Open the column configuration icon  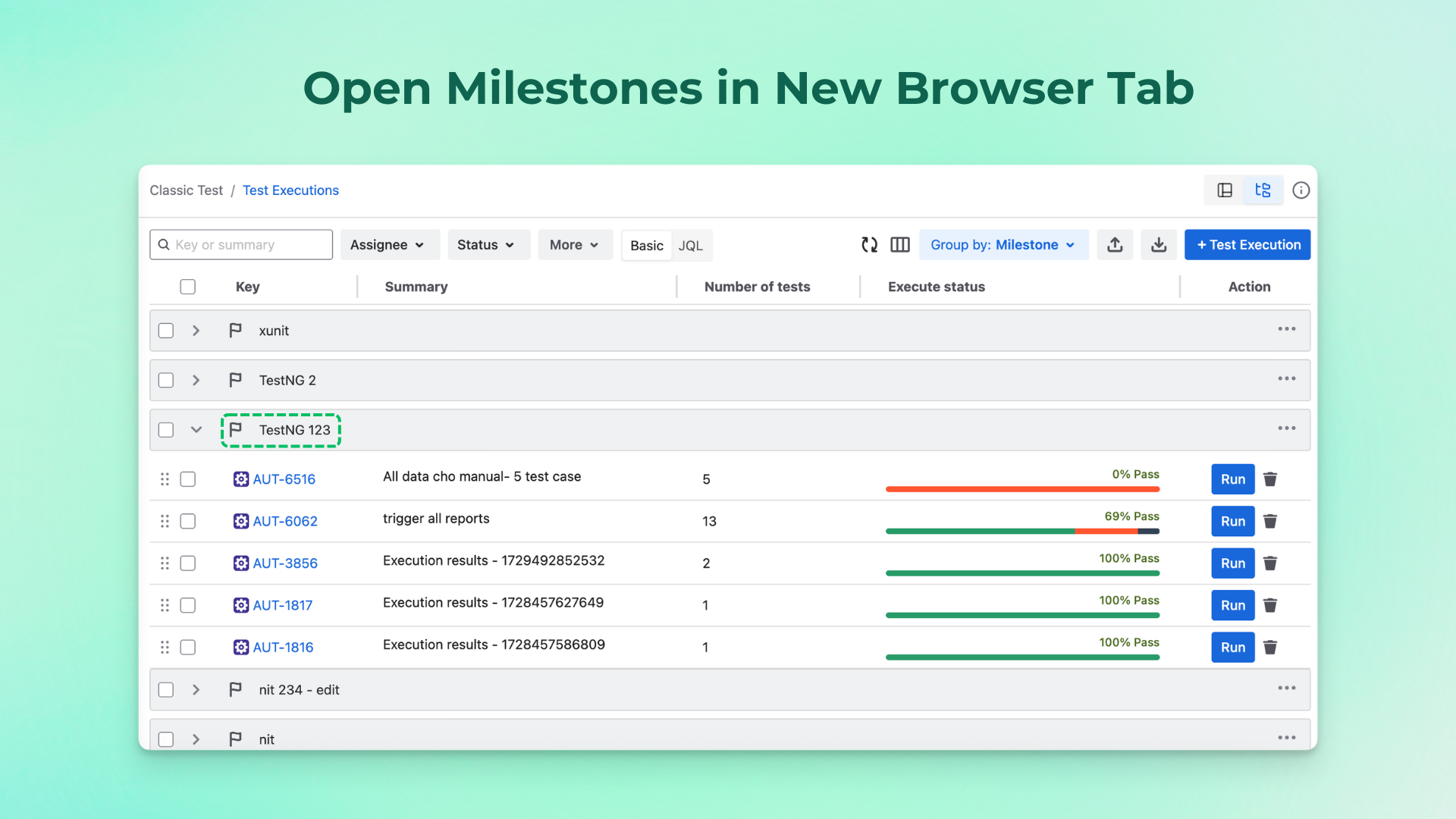pos(899,244)
